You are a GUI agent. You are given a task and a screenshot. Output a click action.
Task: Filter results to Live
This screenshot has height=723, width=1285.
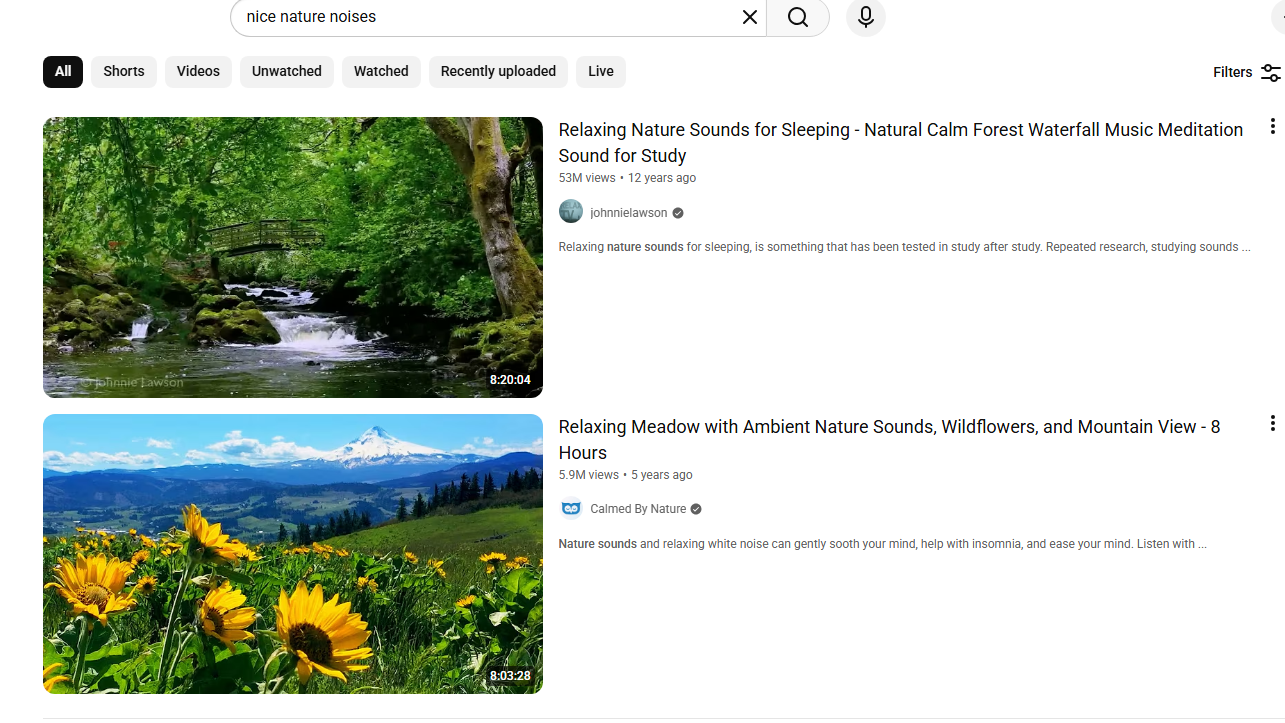click(601, 72)
